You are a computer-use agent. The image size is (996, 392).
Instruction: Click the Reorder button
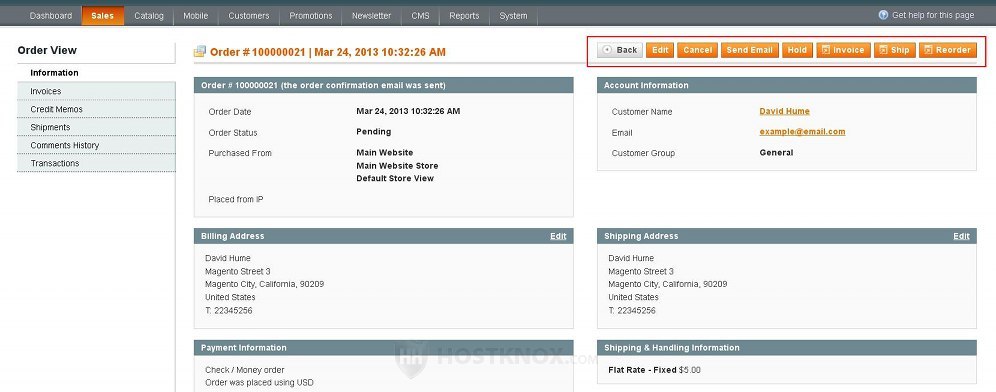coord(948,50)
